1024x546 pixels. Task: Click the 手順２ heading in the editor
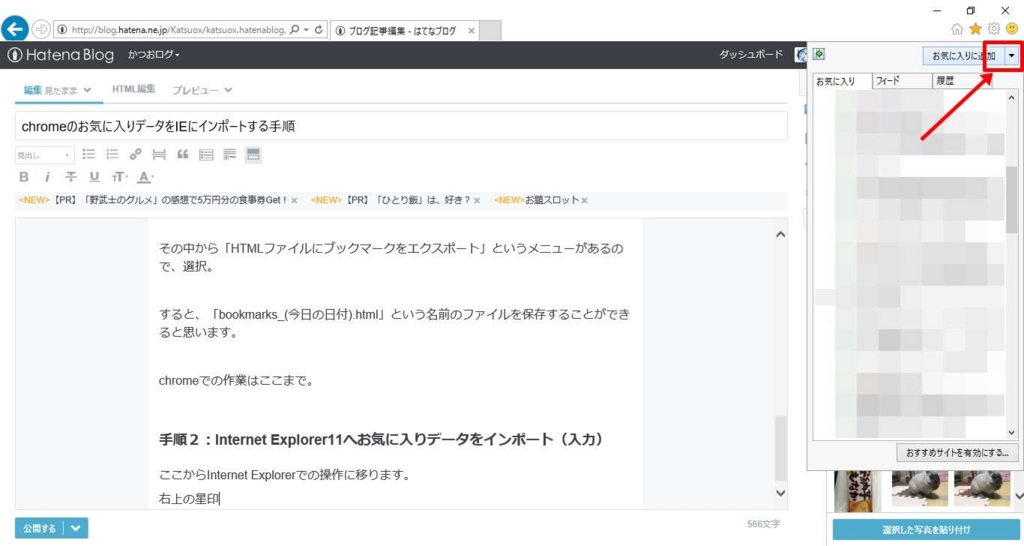coord(381,440)
